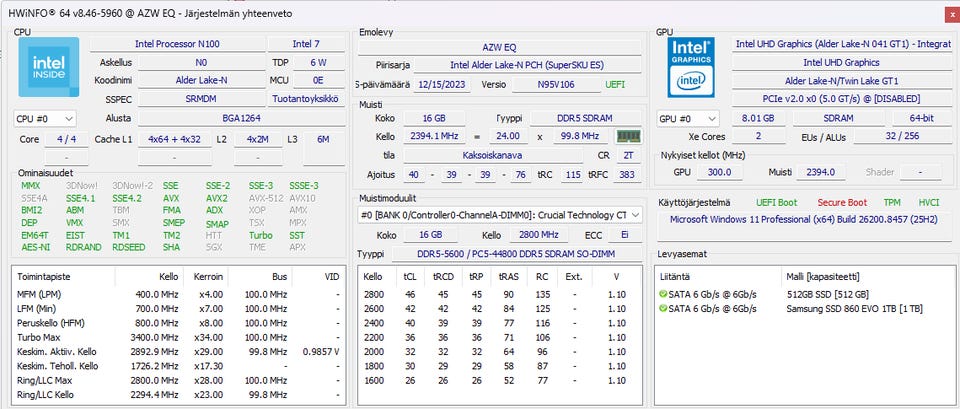Click the 0.9857 V VID value

coord(321,352)
